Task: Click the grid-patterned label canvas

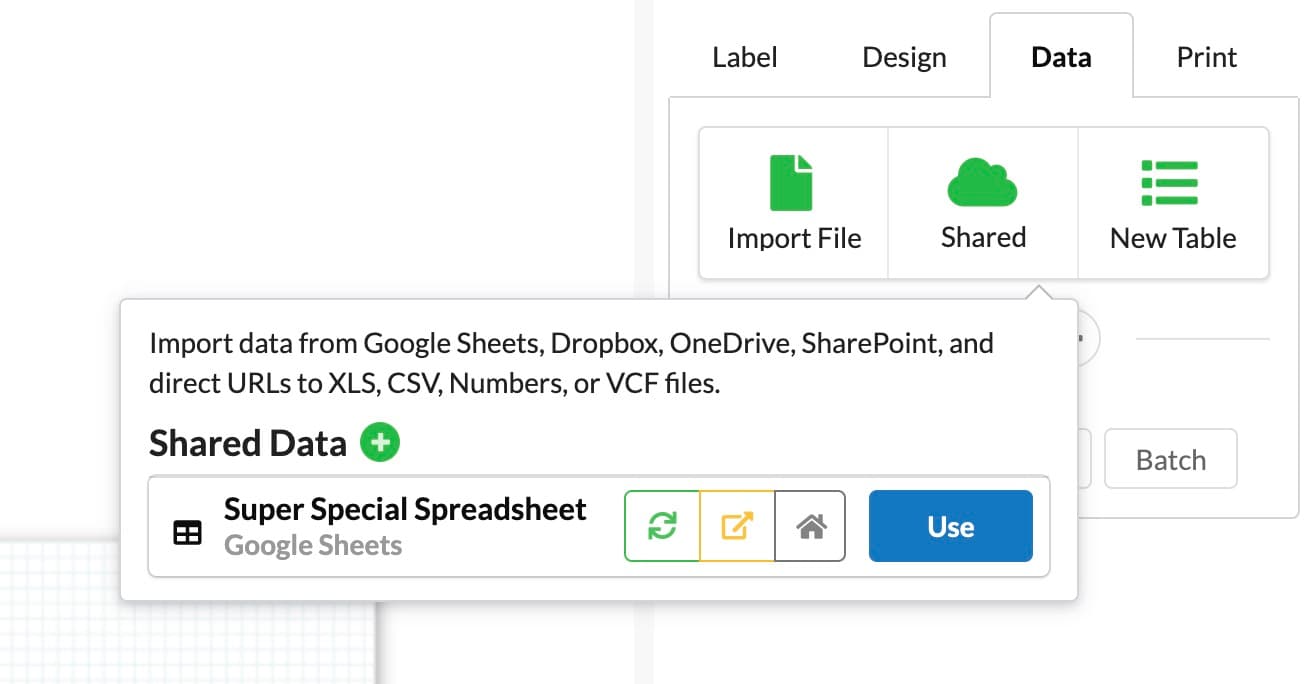Action: (180, 620)
